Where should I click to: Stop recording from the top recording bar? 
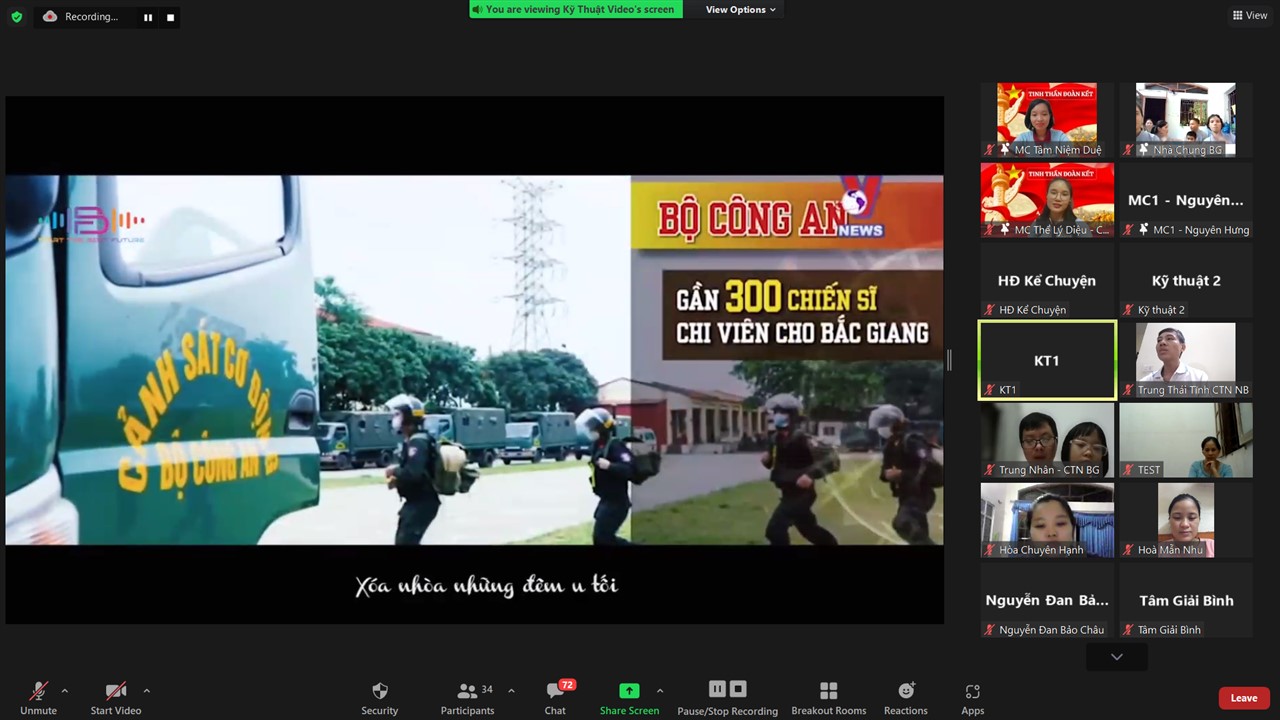coord(170,17)
